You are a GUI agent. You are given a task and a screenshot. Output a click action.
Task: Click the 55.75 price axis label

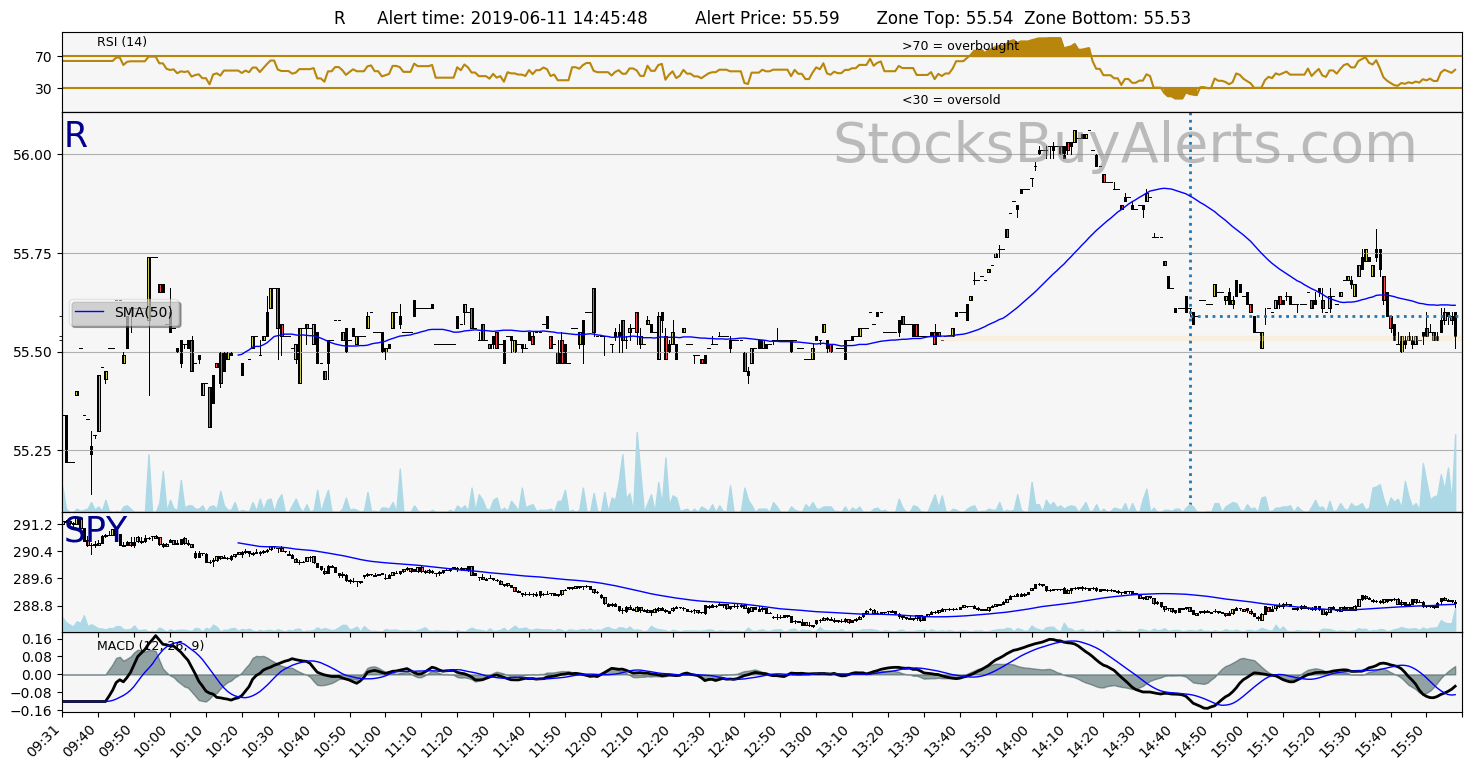[33, 254]
